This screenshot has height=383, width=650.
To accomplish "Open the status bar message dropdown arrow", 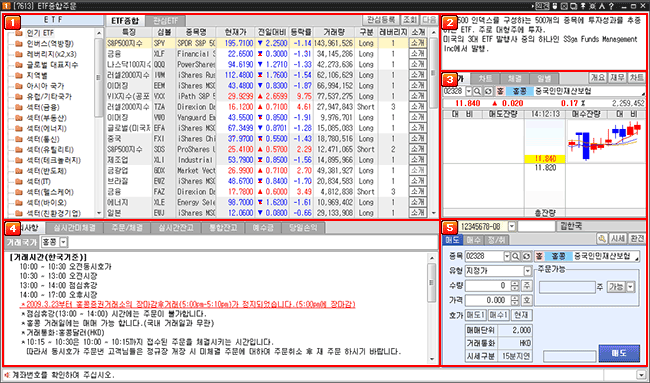I will click(642, 374).
